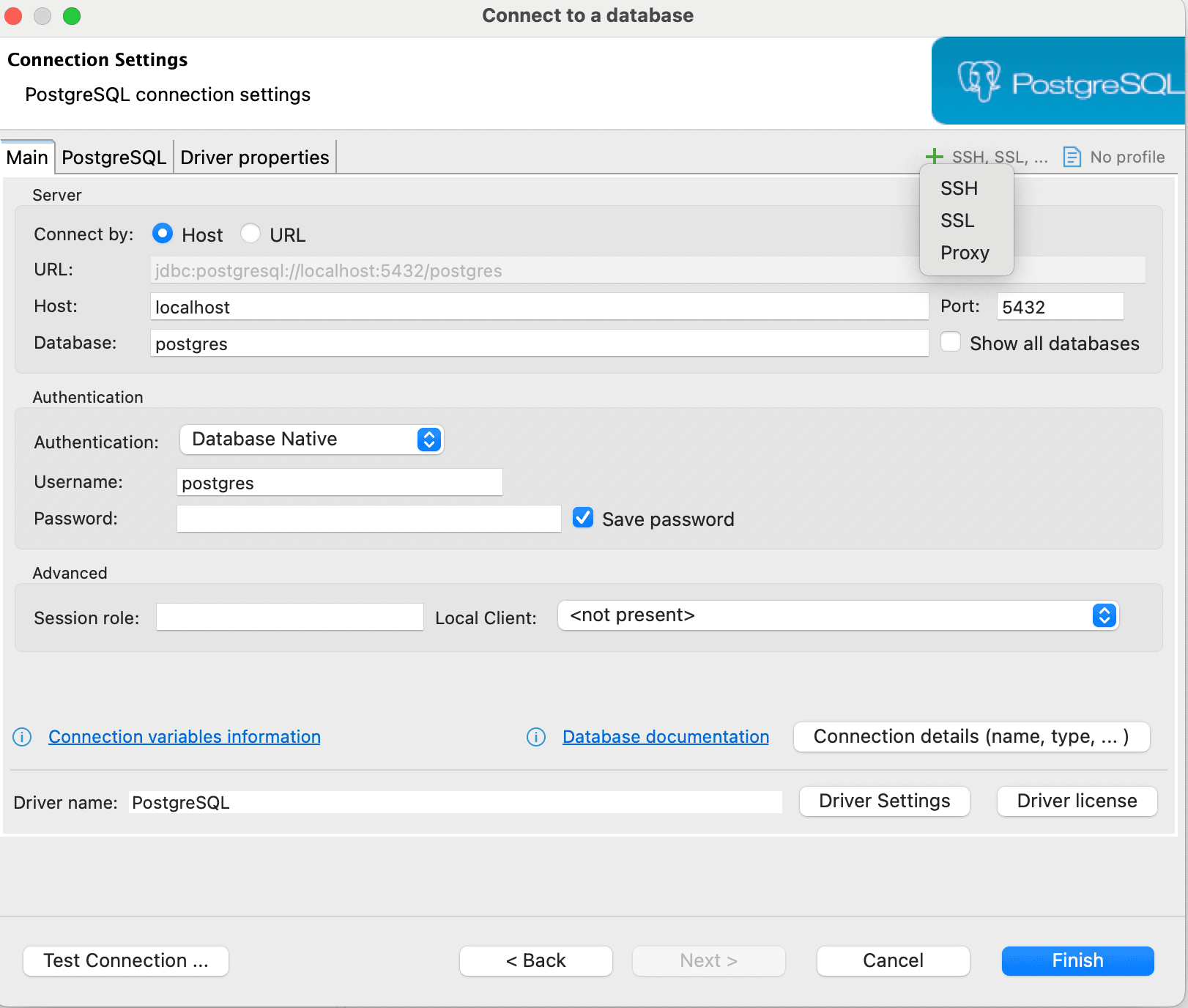Focus the Username field

340,483
